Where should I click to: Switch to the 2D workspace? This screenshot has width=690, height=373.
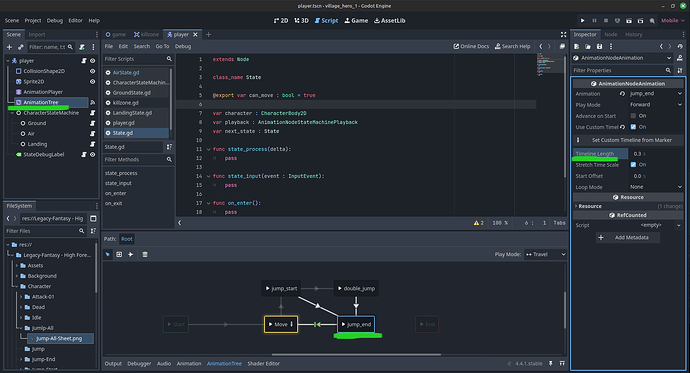pos(281,21)
